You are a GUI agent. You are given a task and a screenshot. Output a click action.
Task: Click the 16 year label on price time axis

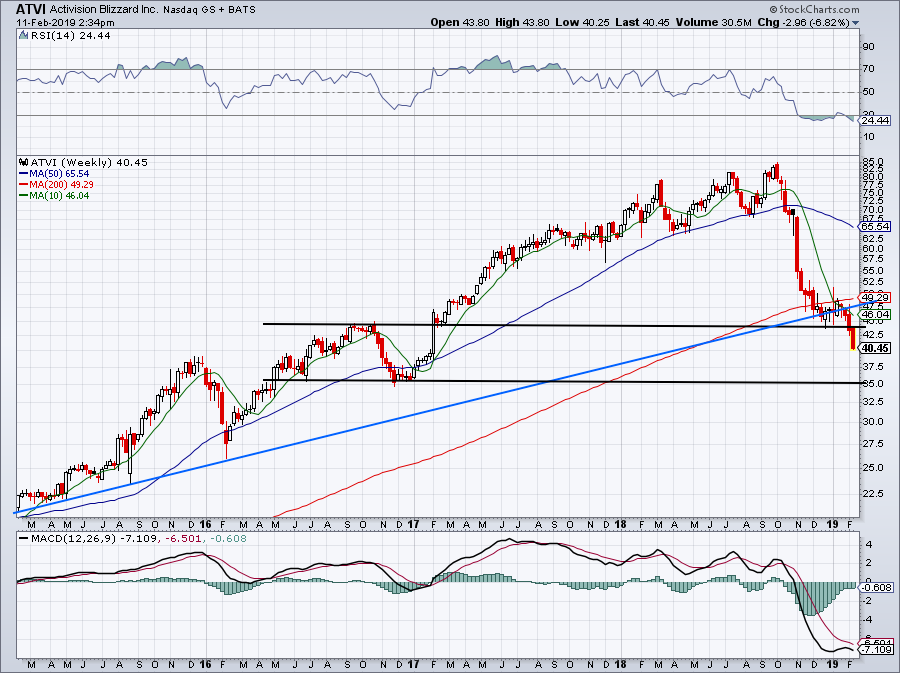pyautogui.click(x=206, y=524)
